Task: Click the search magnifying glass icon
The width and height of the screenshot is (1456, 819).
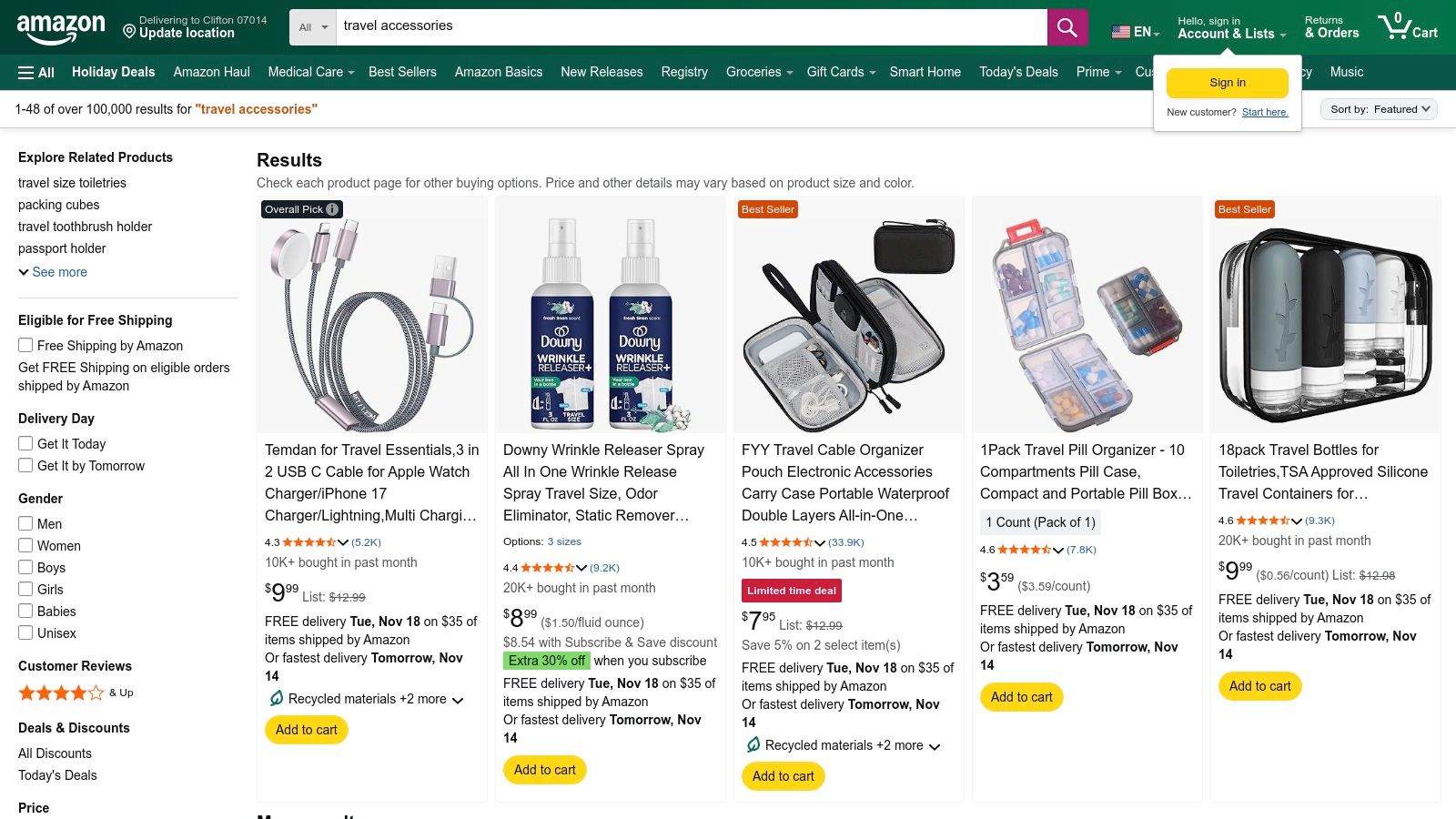Action: 1067,26
